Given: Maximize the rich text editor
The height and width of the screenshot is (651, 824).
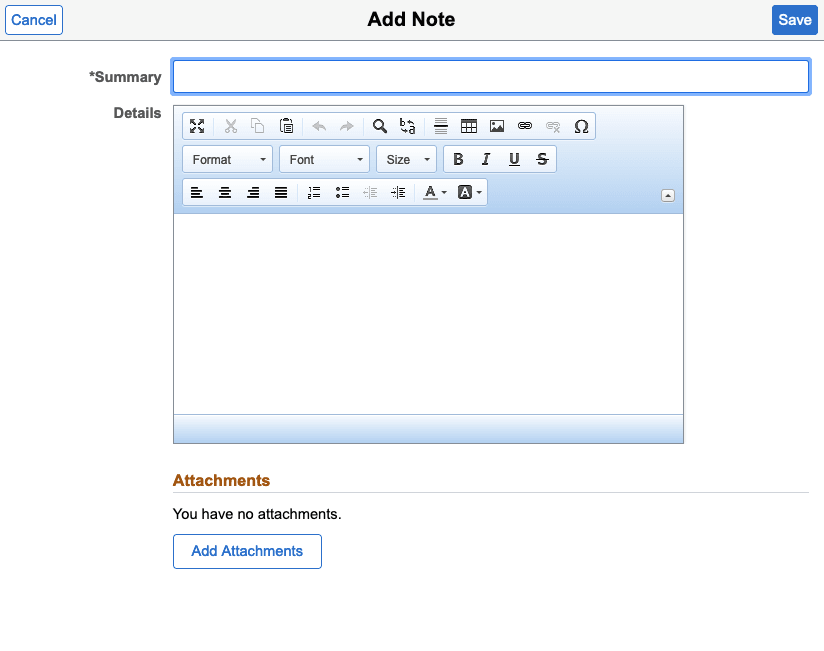Looking at the screenshot, I should 197,126.
